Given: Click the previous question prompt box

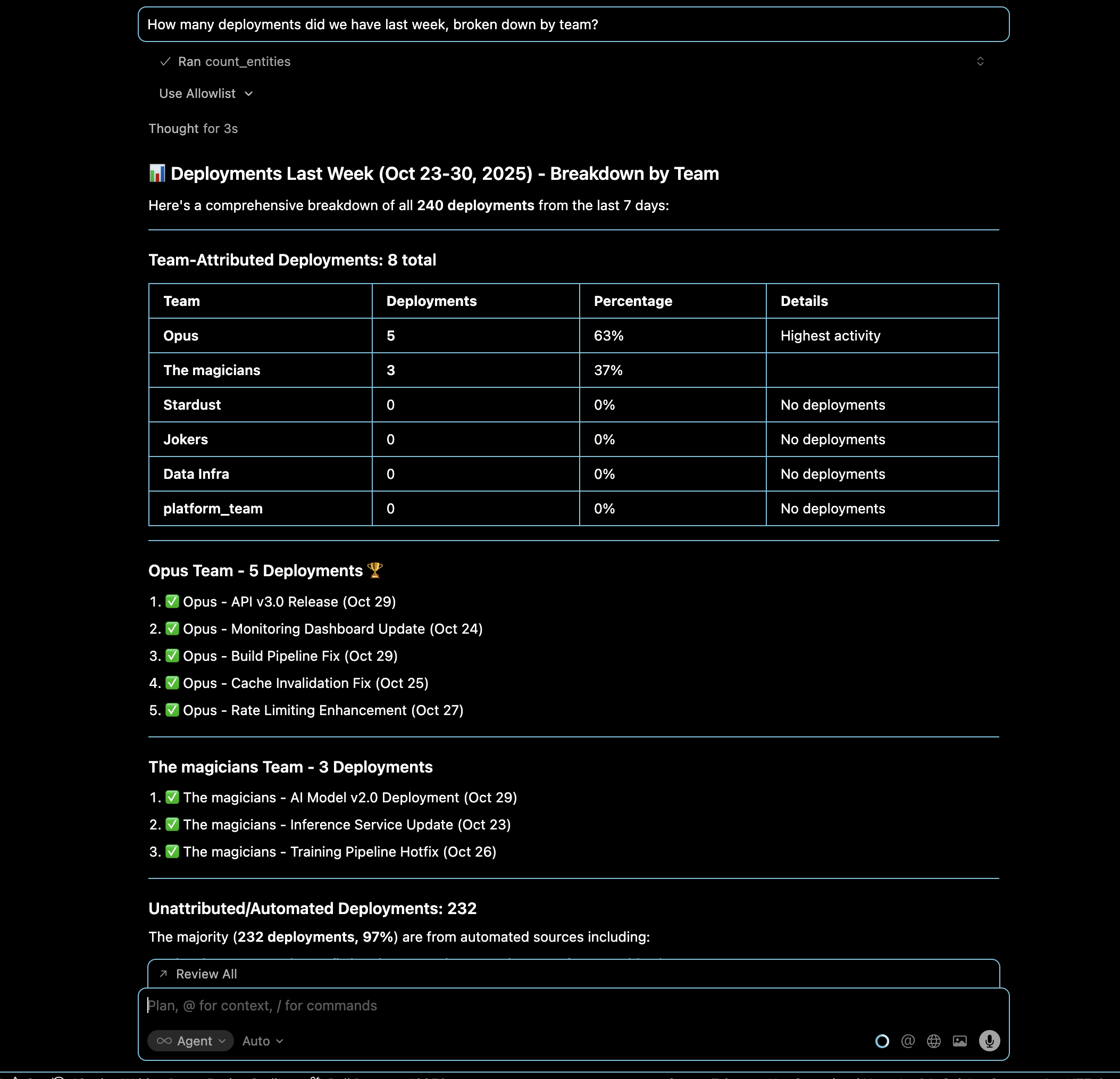Looking at the screenshot, I should click(x=573, y=24).
